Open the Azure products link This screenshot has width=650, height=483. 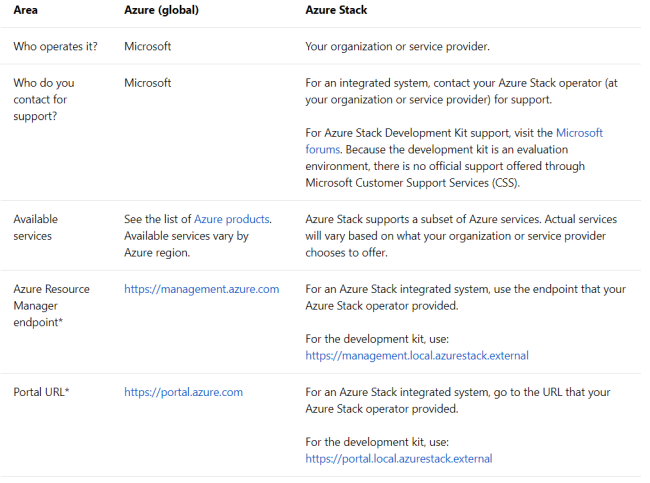point(232,219)
